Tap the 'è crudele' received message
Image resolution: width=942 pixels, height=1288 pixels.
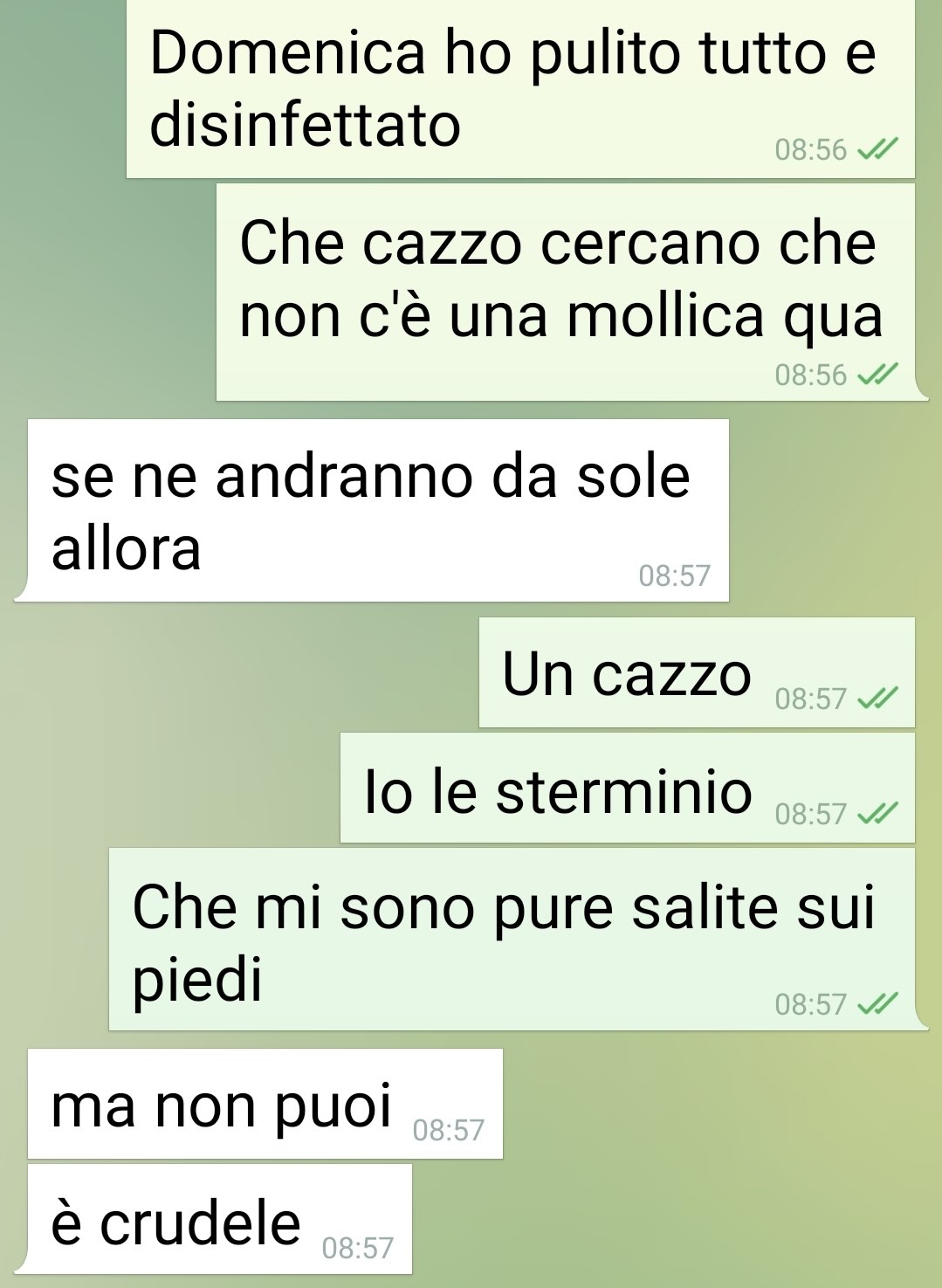(x=220, y=1219)
